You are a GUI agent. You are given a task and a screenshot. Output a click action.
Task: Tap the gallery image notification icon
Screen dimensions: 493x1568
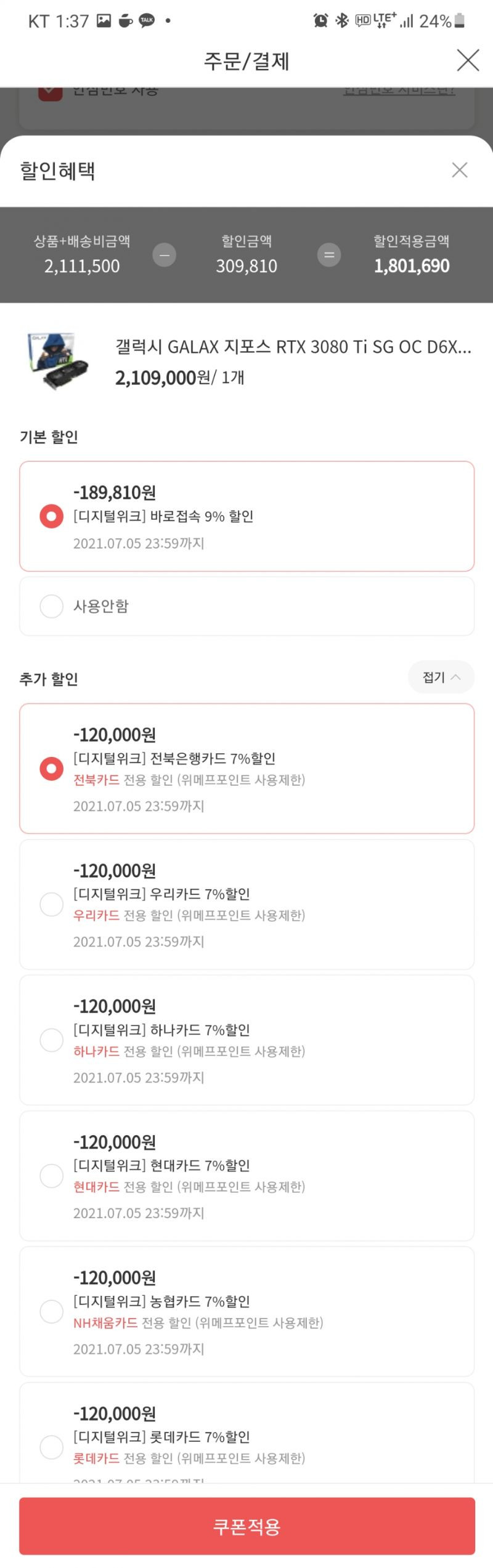[104, 21]
